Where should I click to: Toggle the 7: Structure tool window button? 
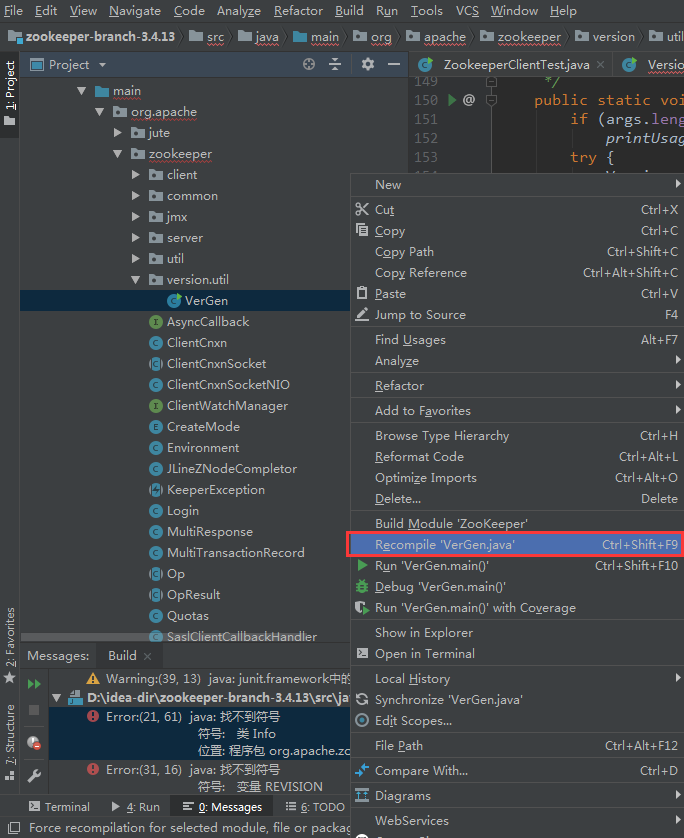coord(10,742)
